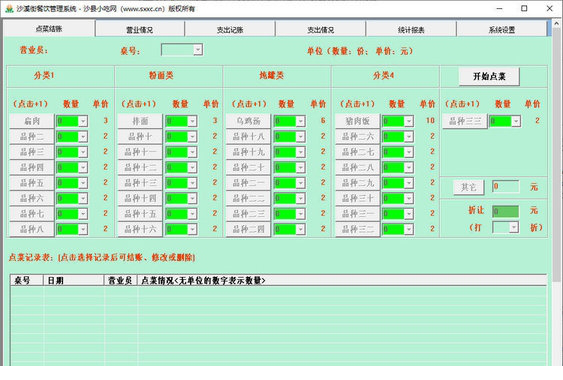Switch to the 支出情况 tab

(321, 30)
